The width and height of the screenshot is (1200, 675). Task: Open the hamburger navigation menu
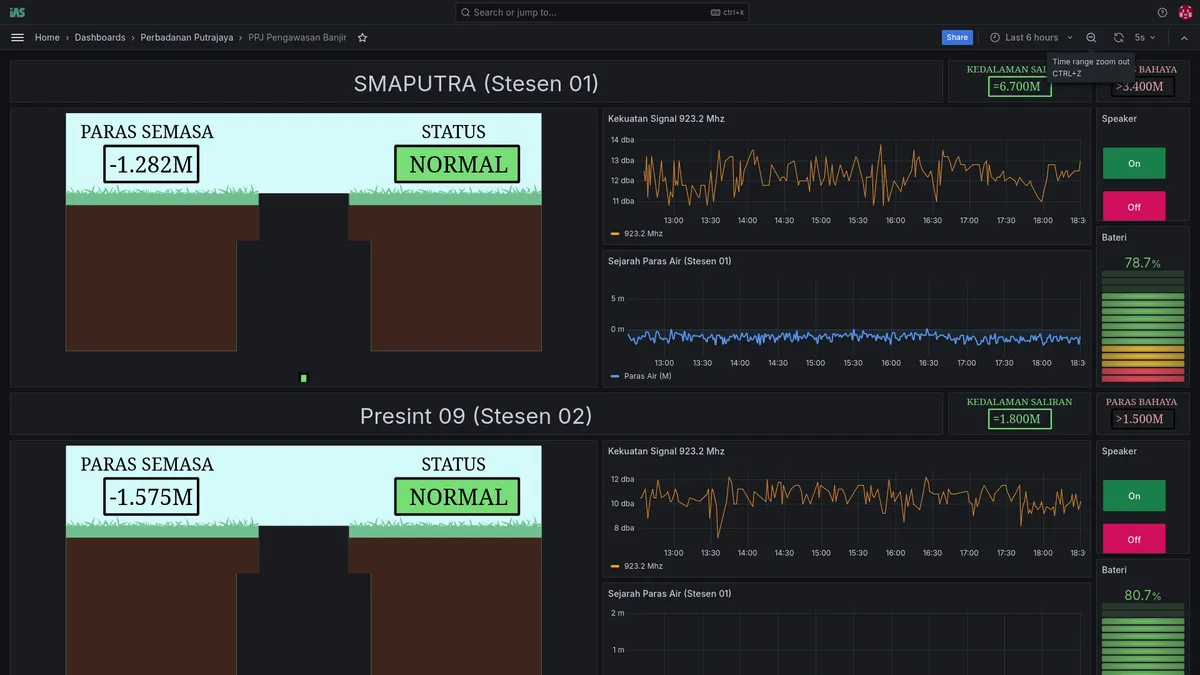[x=17, y=37]
